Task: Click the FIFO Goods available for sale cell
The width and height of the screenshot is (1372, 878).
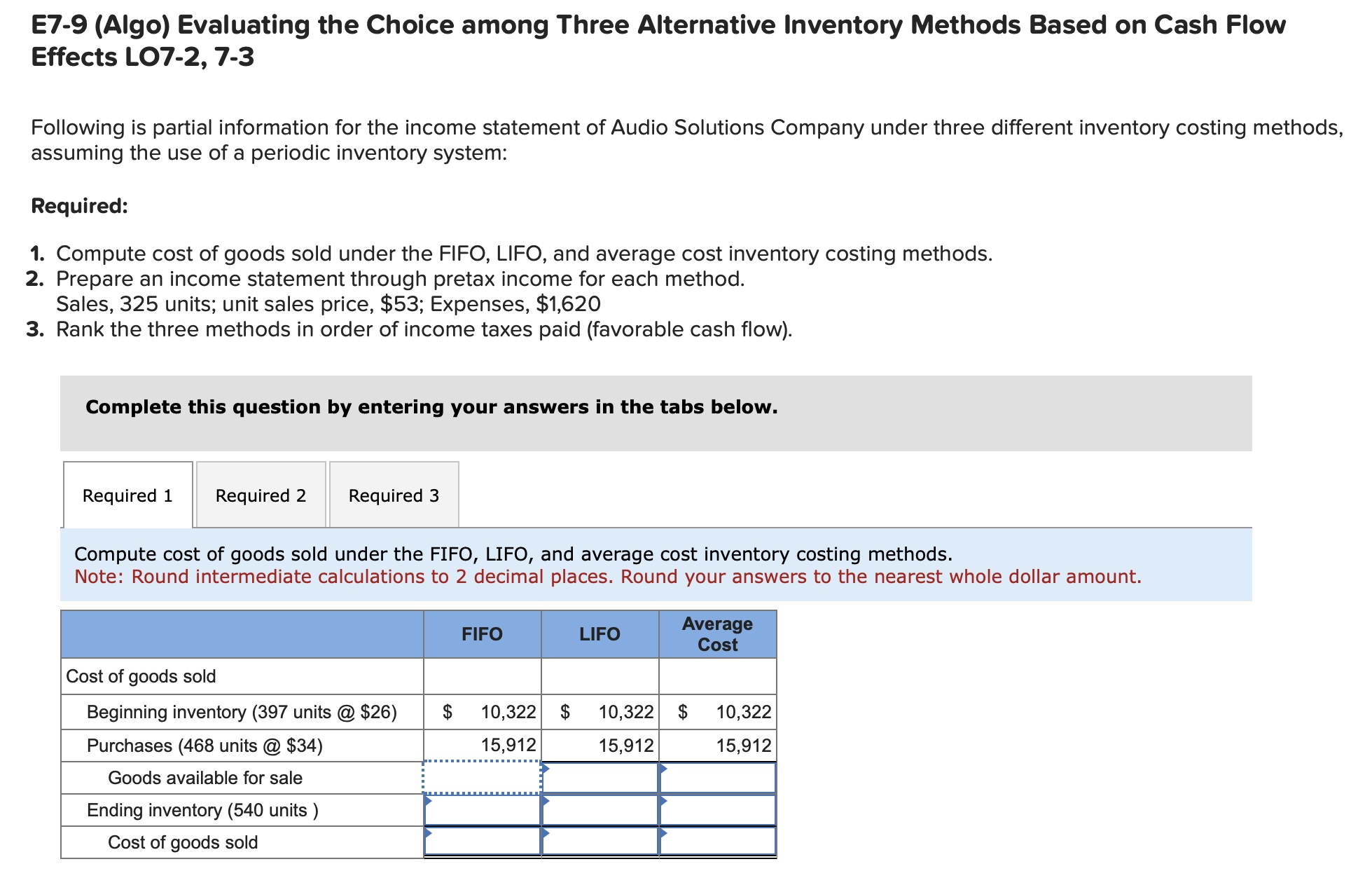Action: pos(482,778)
